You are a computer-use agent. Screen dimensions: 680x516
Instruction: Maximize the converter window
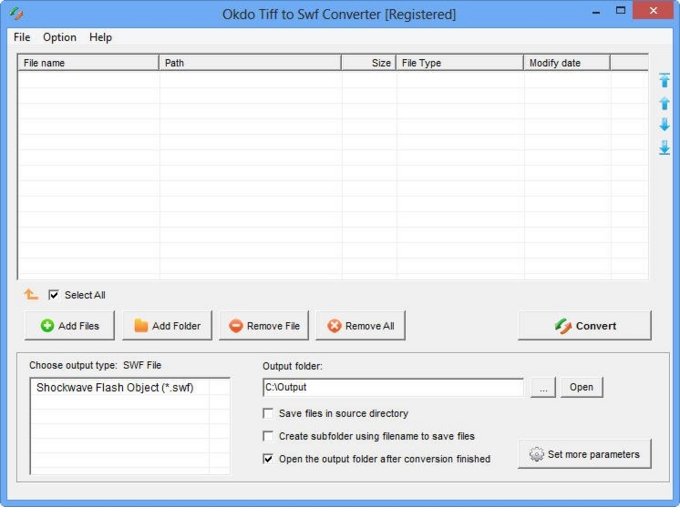coord(621,11)
